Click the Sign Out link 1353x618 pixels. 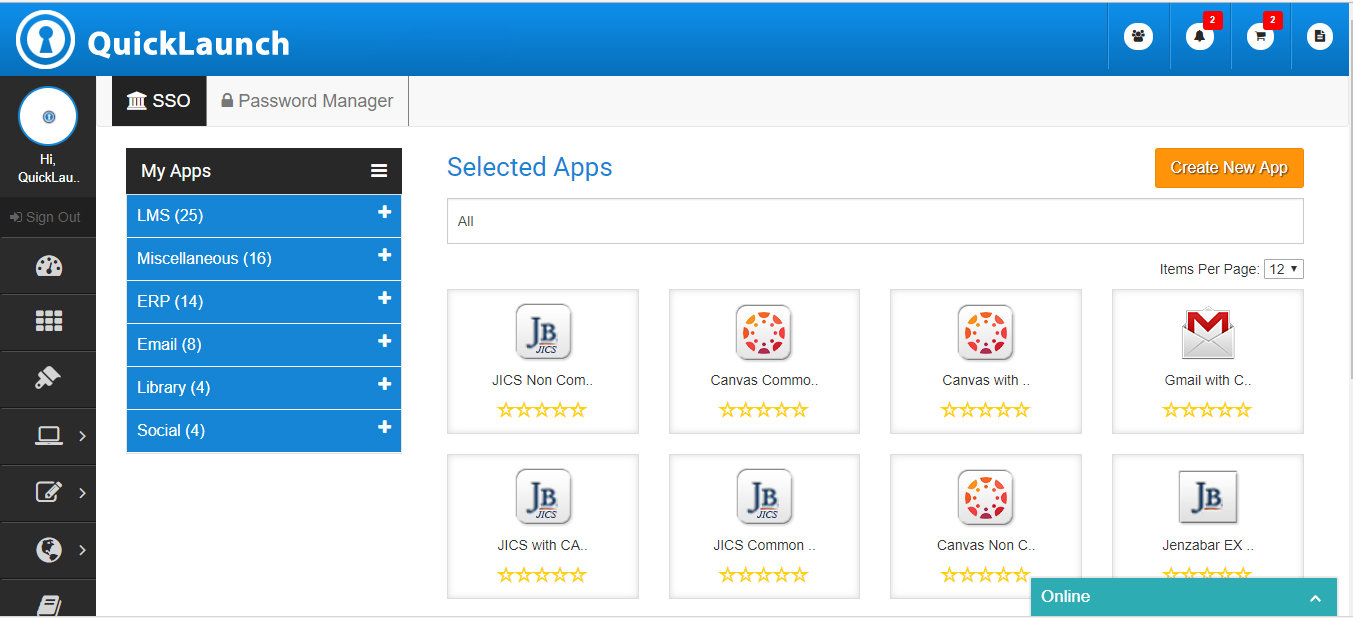[x=46, y=217]
